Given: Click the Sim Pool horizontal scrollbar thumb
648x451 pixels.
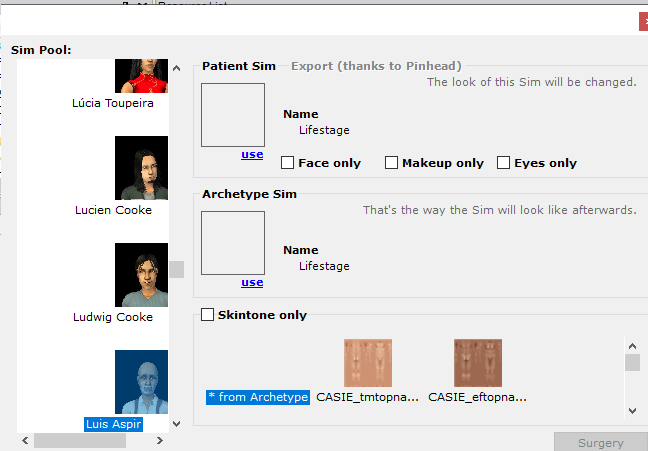Looking at the screenshot, I should point(80,441).
